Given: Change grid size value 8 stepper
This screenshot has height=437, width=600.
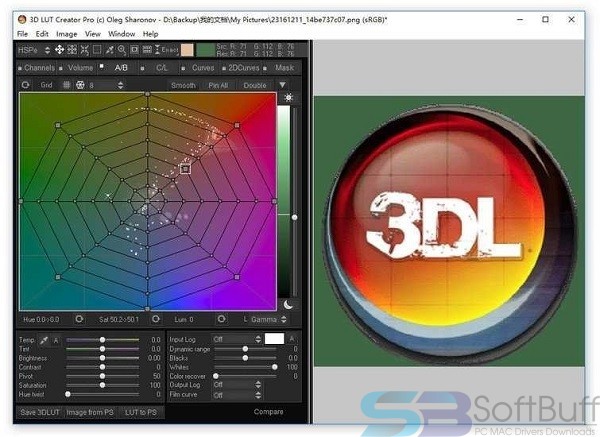Looking at the screenshot, I should tap(121, 85).
